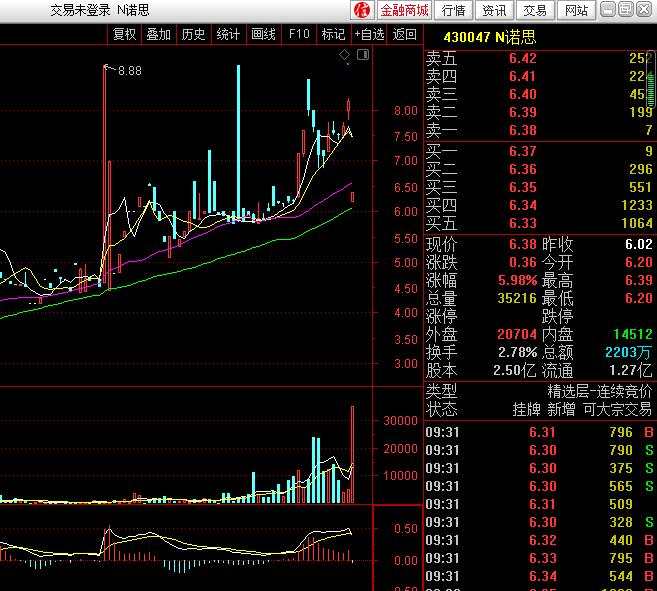Click the 8.00 price axis label

406,111
